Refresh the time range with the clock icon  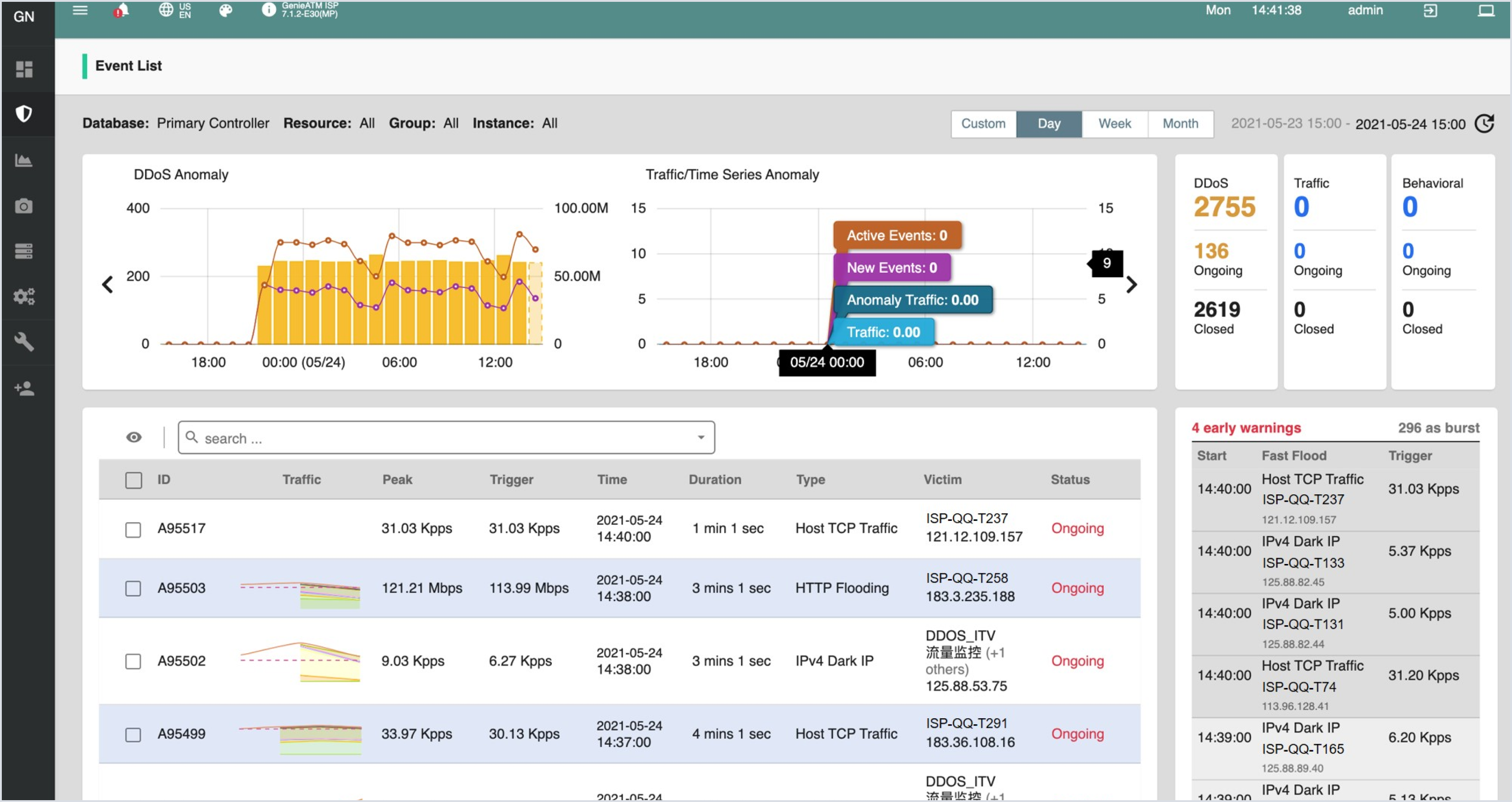point(1485,124)
